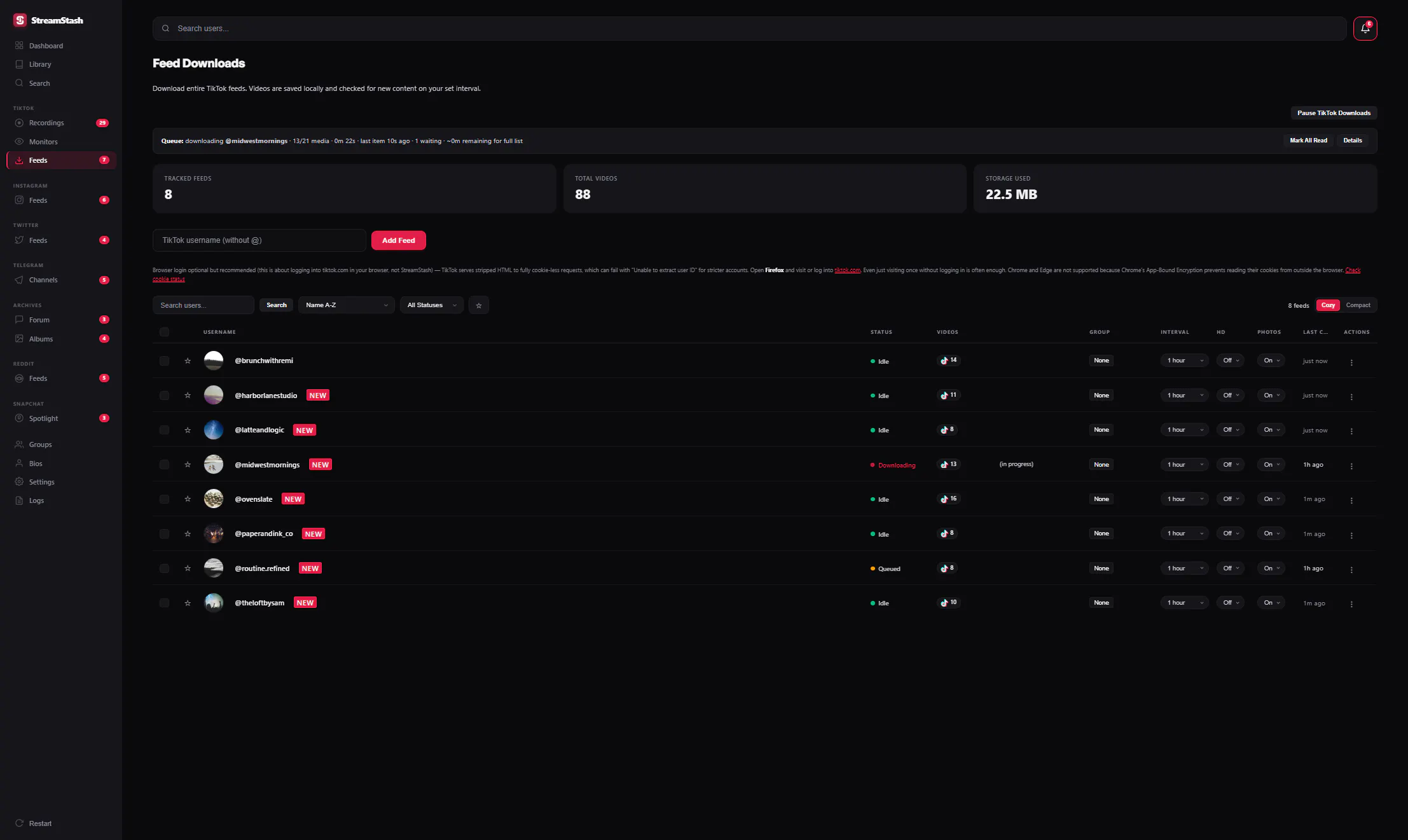Select the @theloftbysam row checkbox
The width and height of the screenshot is (1408, 840).
[x=164, y=603]
